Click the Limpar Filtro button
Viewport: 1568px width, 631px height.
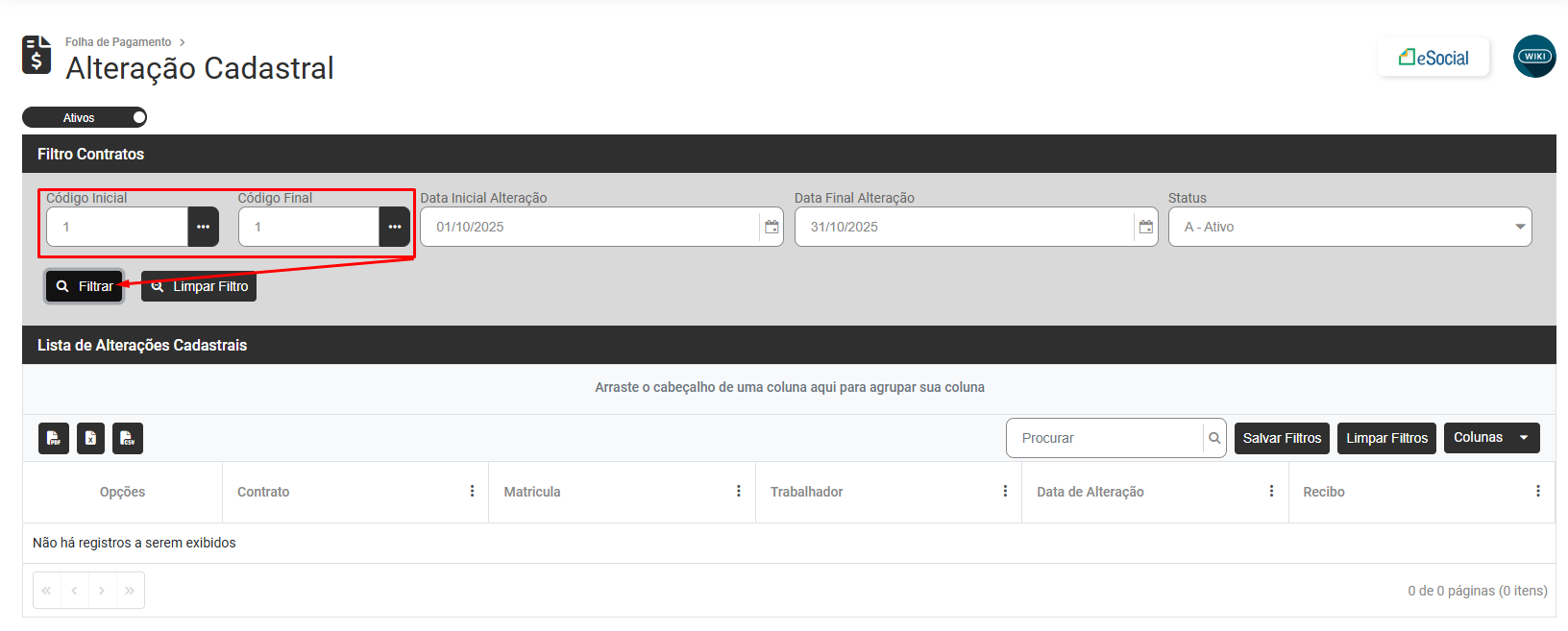[199, 286]
